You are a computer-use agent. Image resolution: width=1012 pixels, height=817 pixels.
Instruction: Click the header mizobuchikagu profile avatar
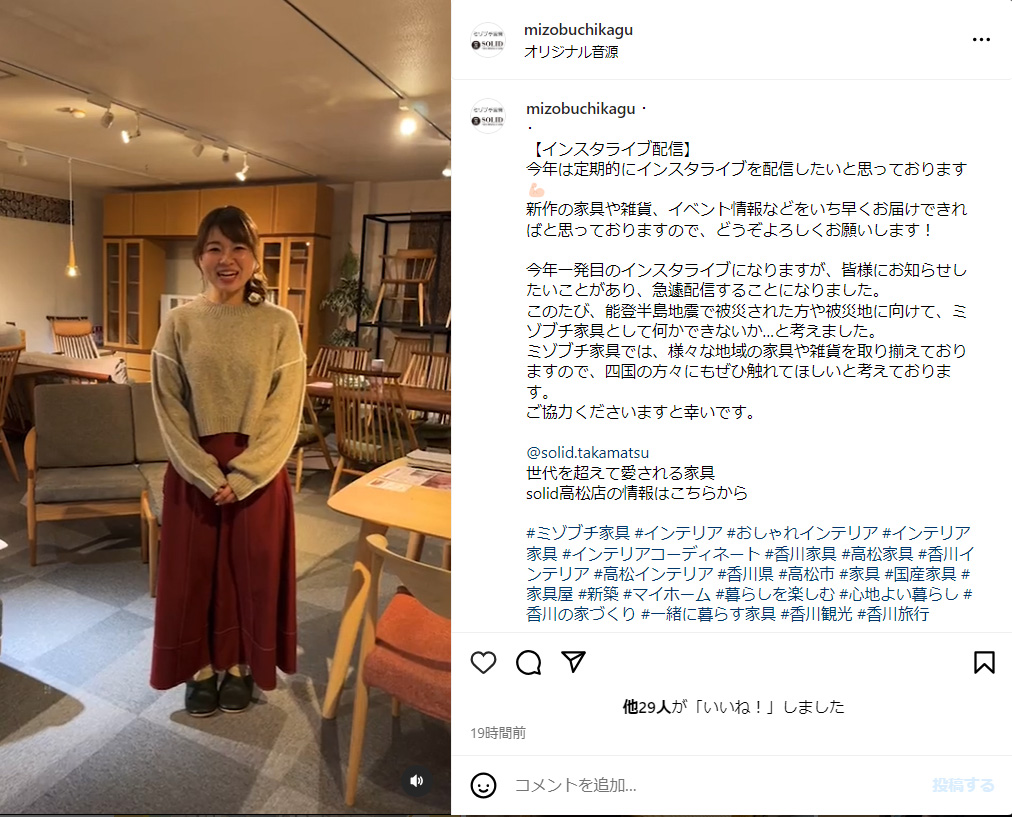tap(488, 40)
